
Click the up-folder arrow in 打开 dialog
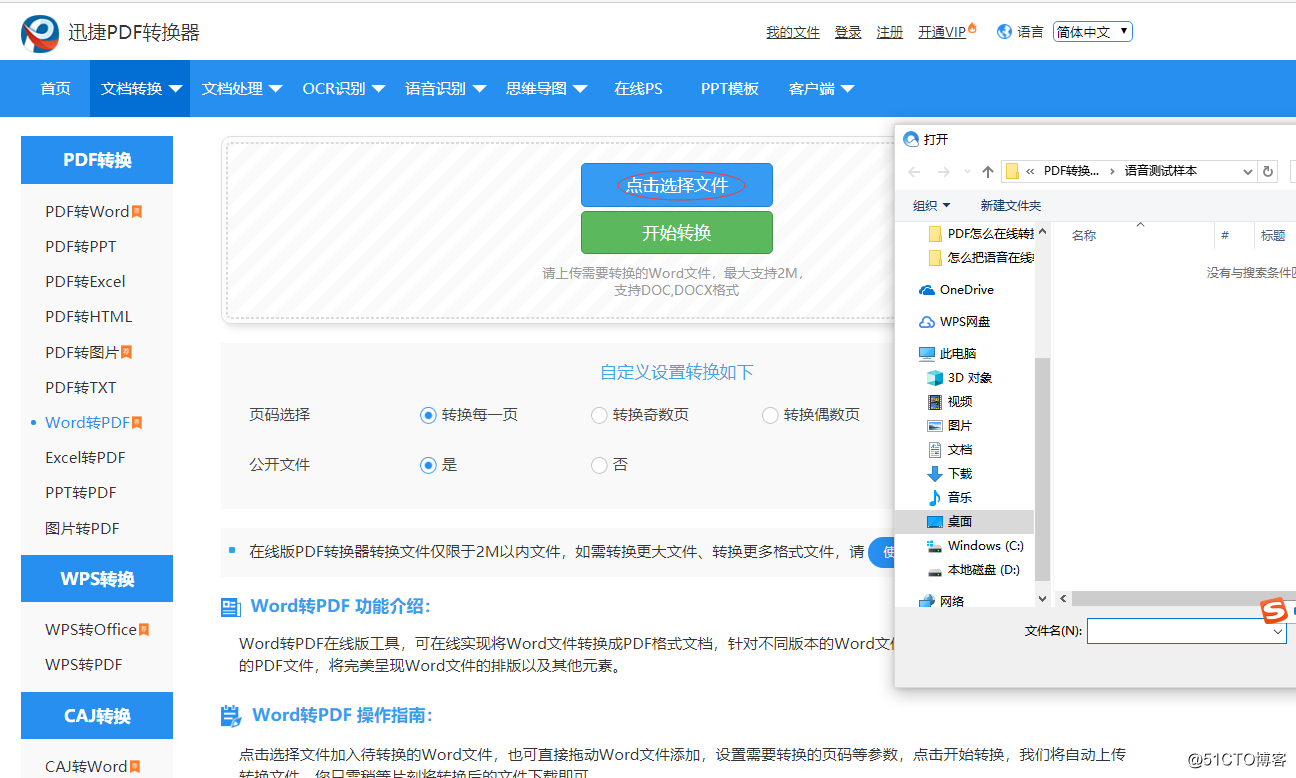pyautogui.click(x=988, y=172)
